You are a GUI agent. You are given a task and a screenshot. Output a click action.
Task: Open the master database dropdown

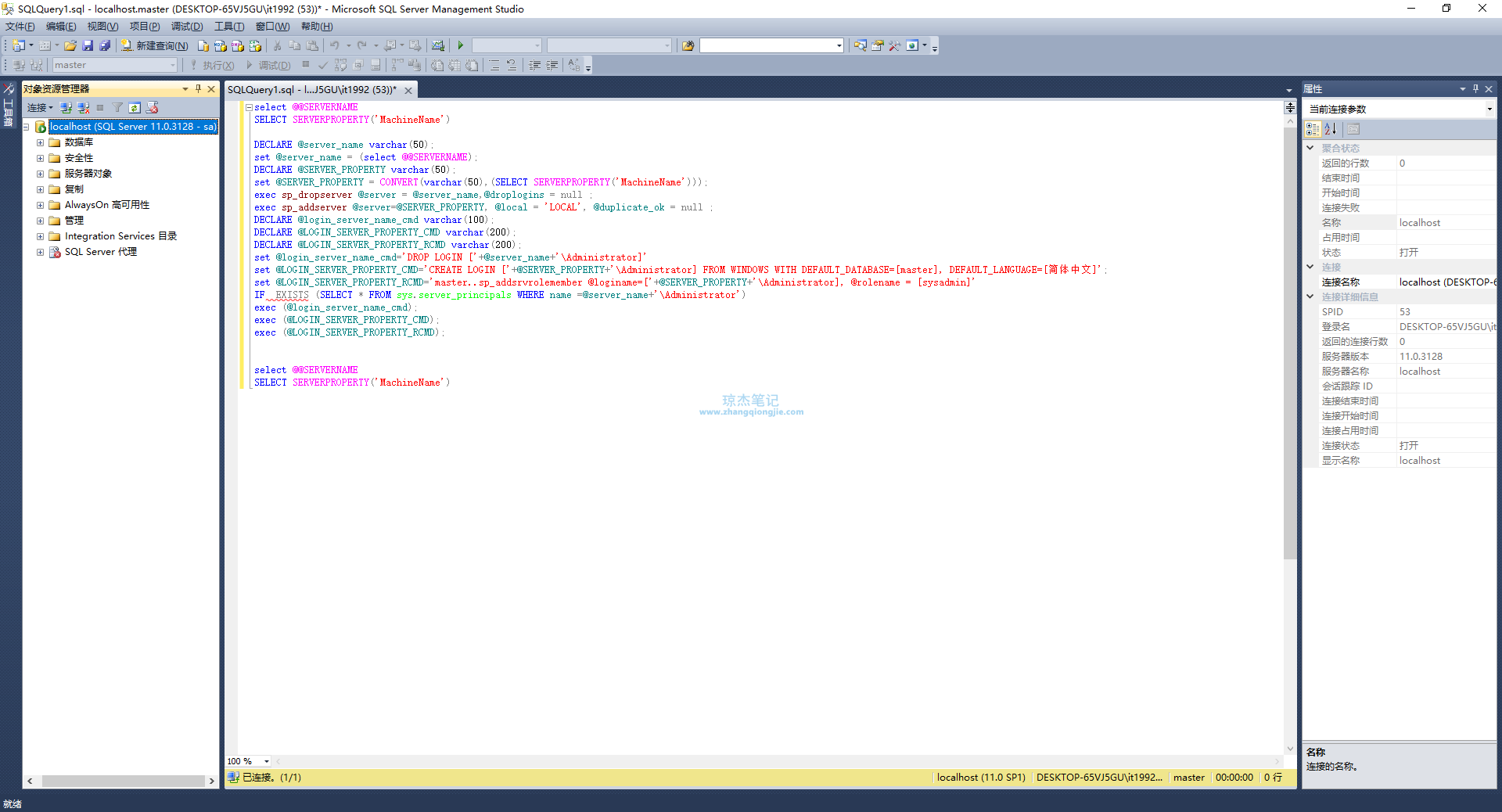(x=115, y=66)
